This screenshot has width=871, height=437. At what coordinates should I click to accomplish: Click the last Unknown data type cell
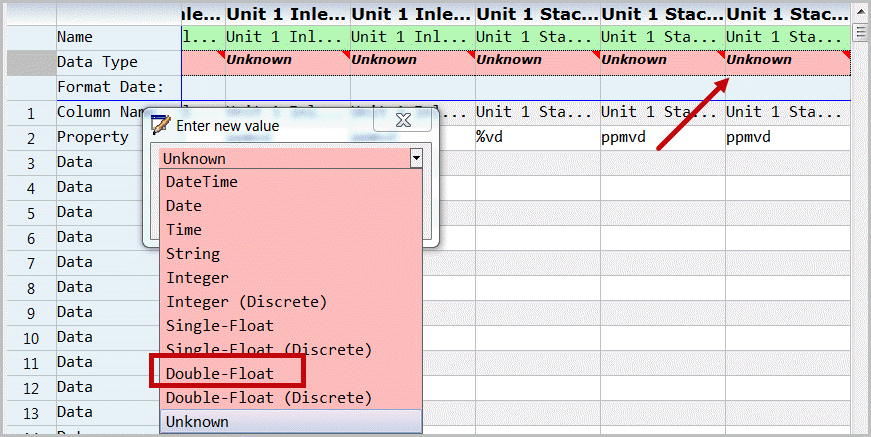(x=787, y=61)
